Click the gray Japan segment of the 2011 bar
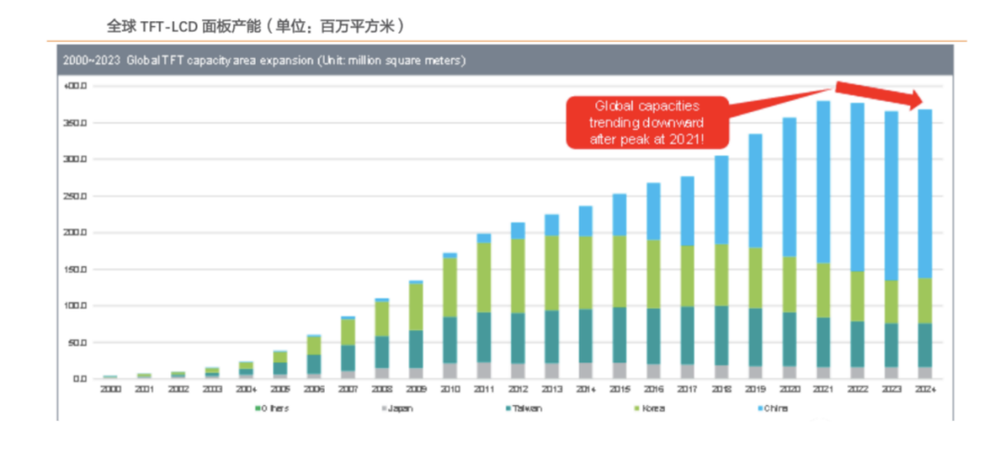 tap(483, 370)
